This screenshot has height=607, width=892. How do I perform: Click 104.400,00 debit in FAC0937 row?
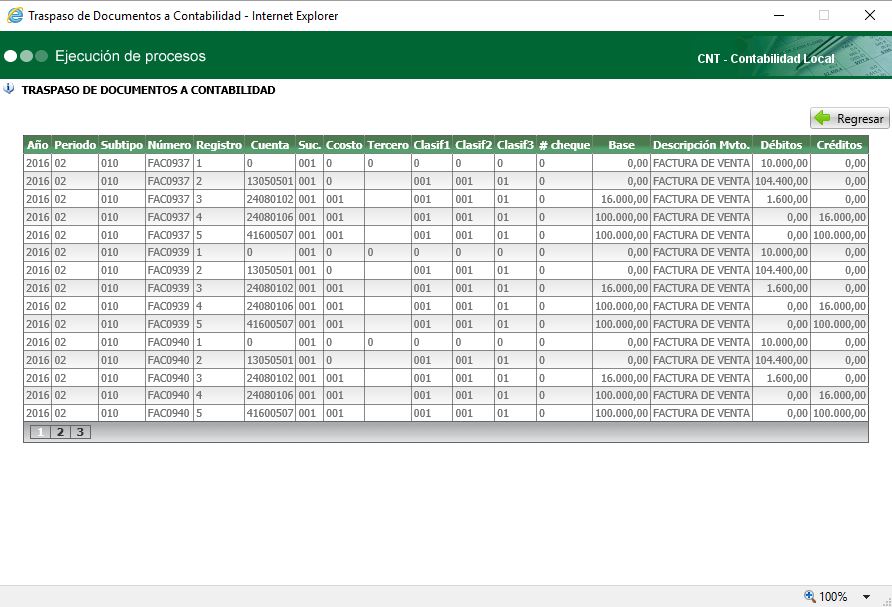pos(781,181)
